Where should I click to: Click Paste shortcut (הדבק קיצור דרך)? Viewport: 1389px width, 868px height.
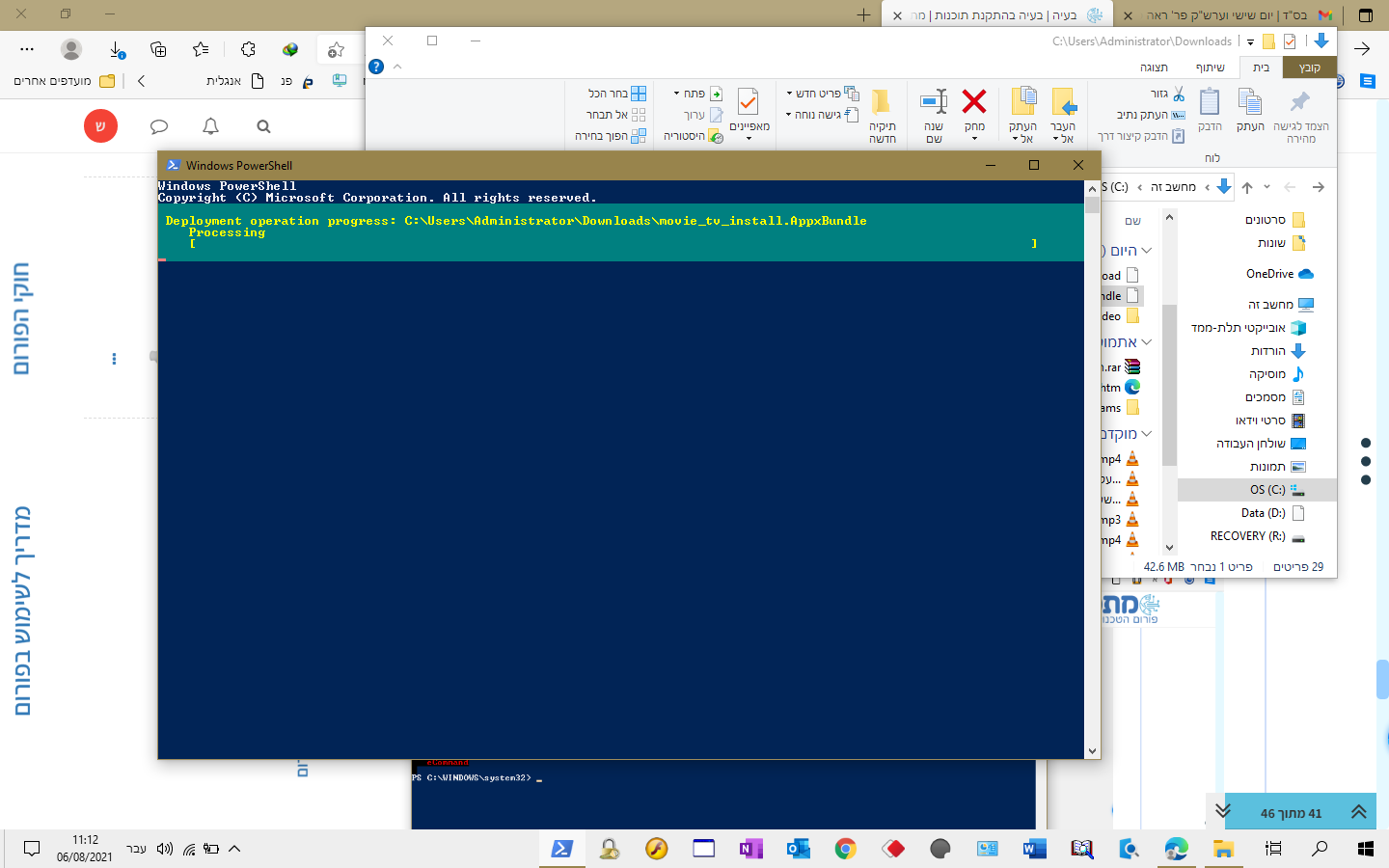click(1141, 136)
